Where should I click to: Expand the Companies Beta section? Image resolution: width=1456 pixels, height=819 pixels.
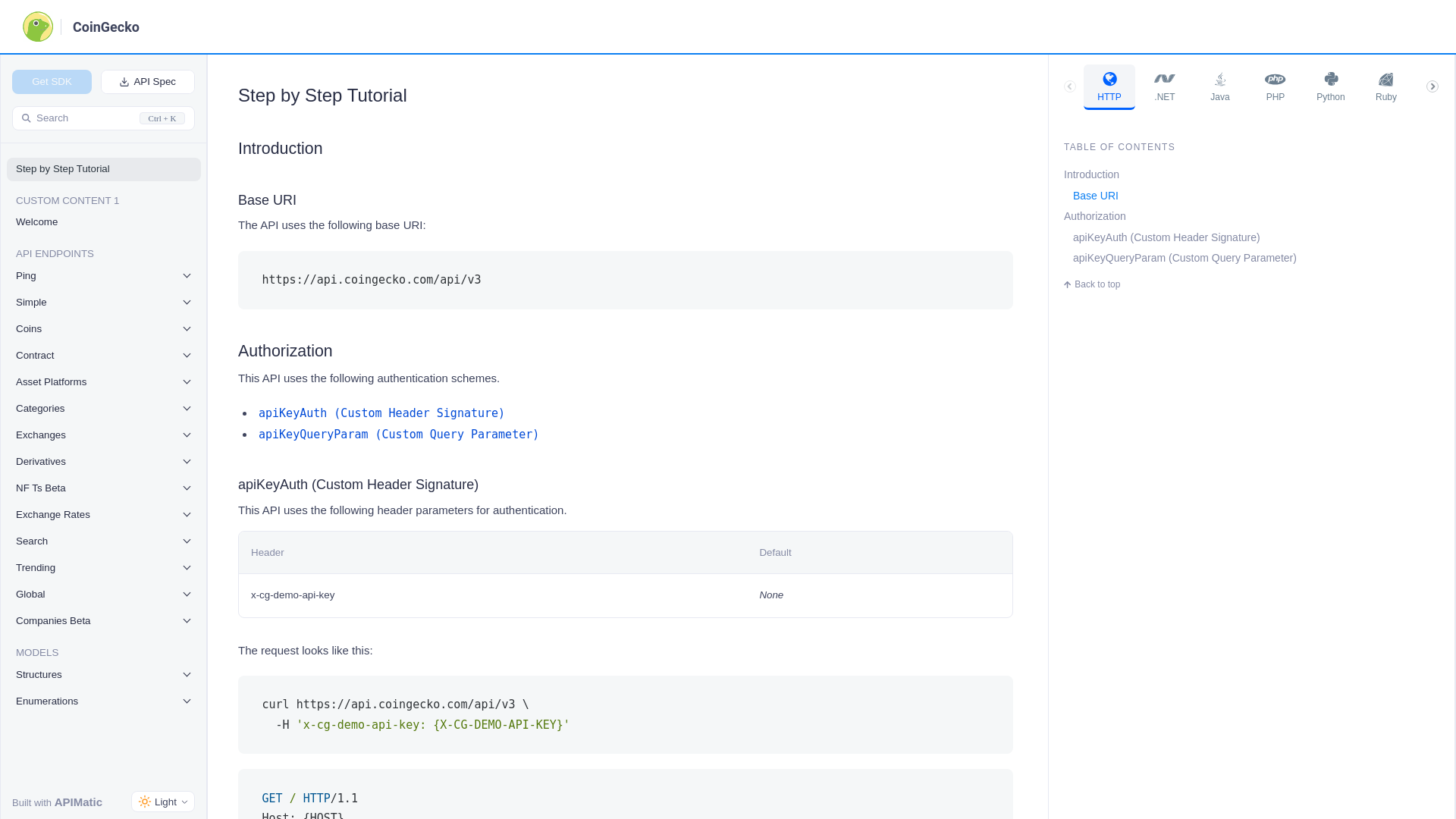point(104,621)
